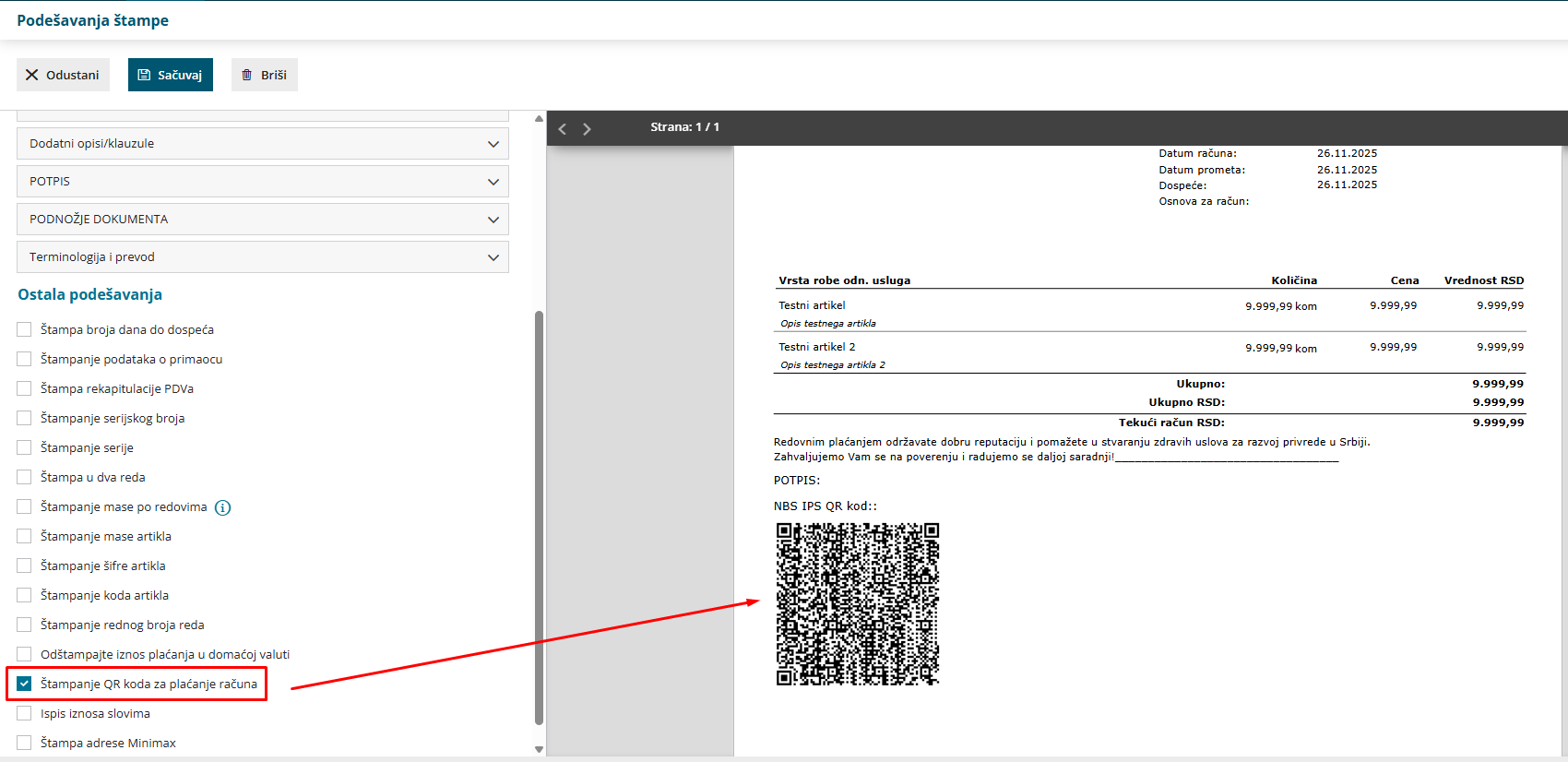Screen dimensions: 1568x762
Task: Click the settings panel scrollbar thumb
Action: [539, 518]
